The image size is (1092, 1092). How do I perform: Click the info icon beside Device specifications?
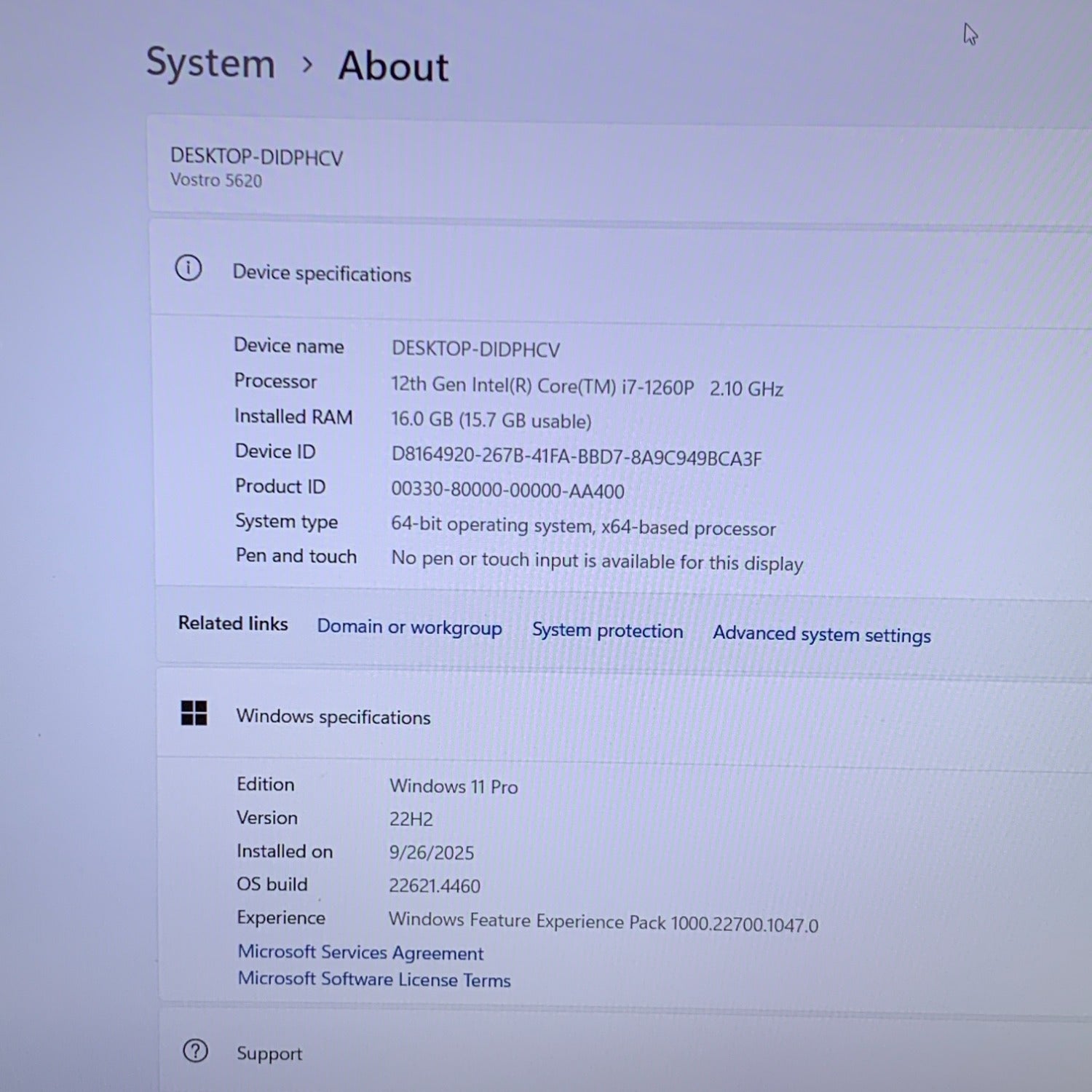[189, 269]
